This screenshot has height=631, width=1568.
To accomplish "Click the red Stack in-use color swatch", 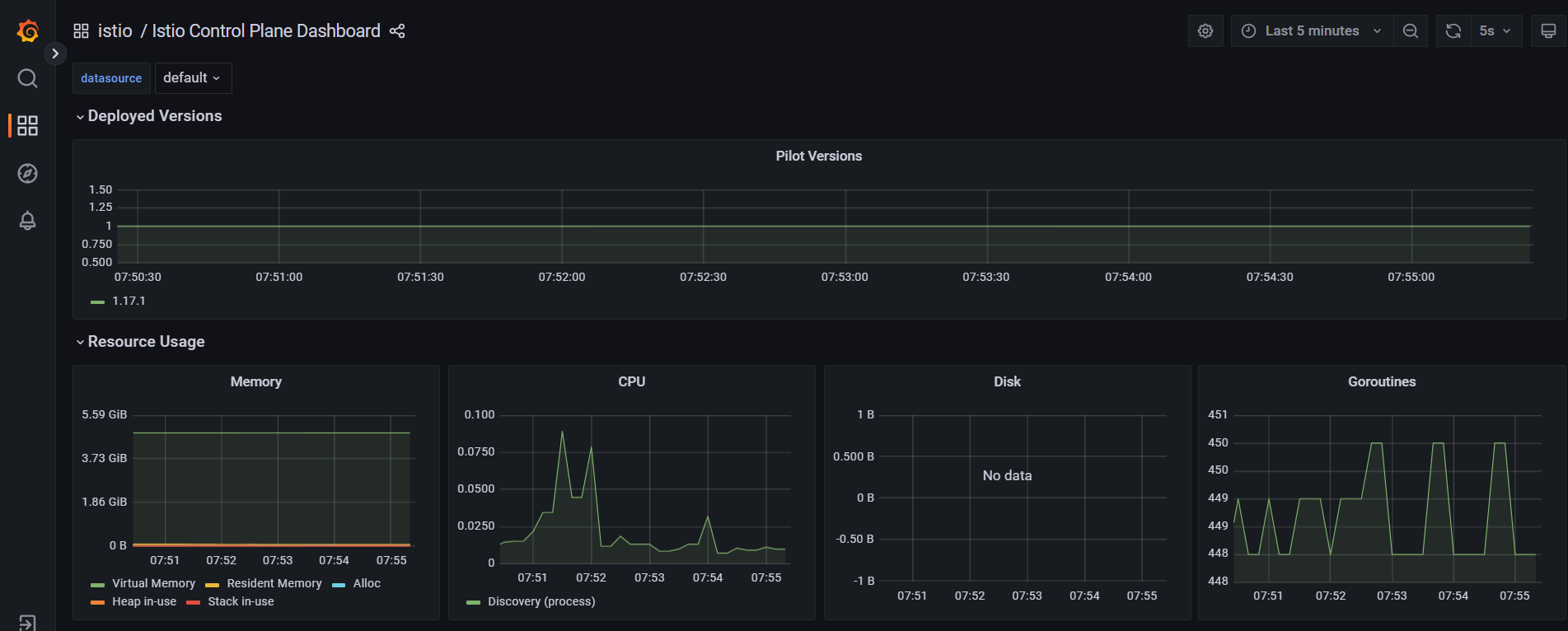I will (193, 603).
